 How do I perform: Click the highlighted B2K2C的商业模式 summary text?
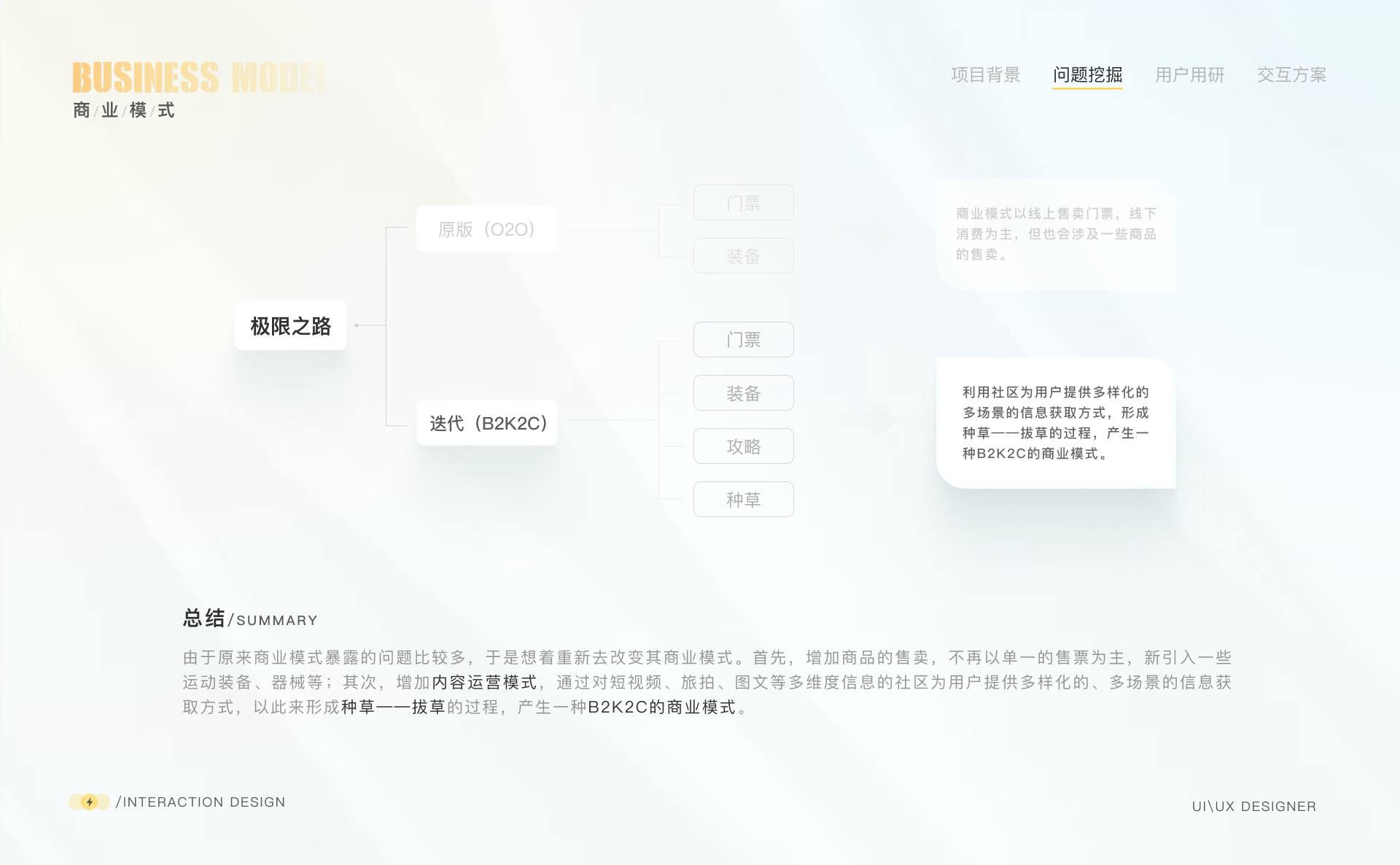coord(662,707)
